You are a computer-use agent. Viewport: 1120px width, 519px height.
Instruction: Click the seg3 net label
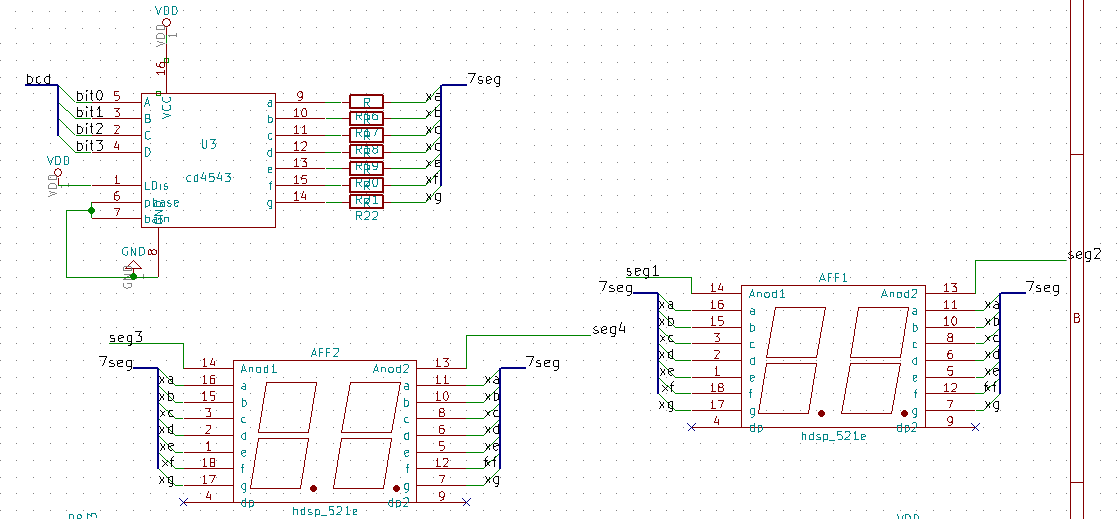(x=126, y=338)
